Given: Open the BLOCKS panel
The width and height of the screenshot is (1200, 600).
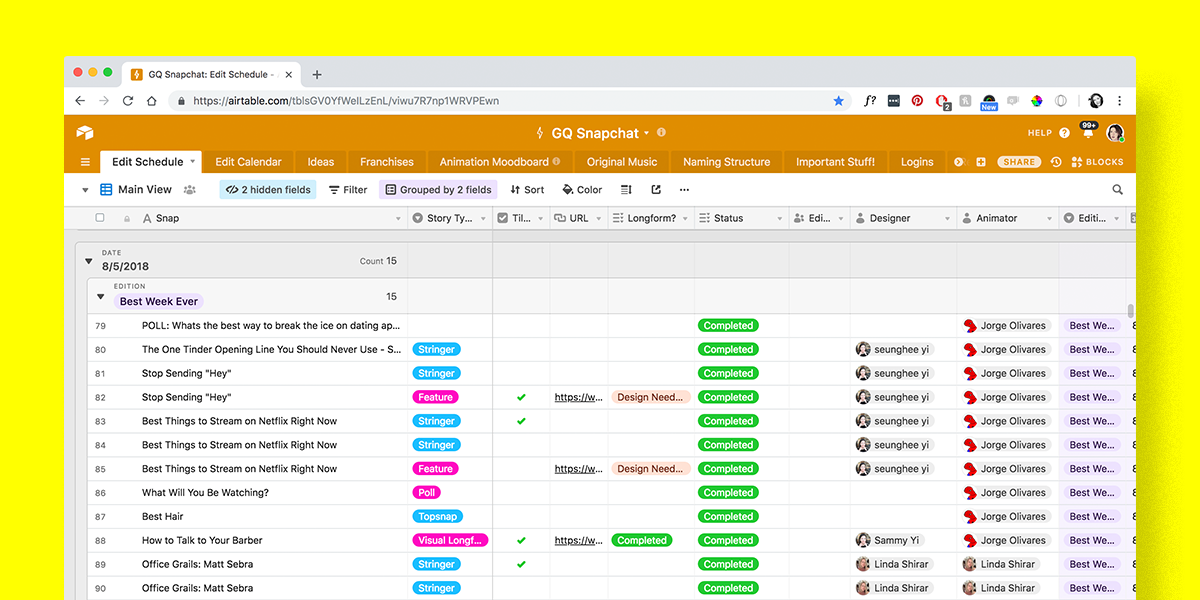Looking at the screenshot, I should (x=1097, y=162).
